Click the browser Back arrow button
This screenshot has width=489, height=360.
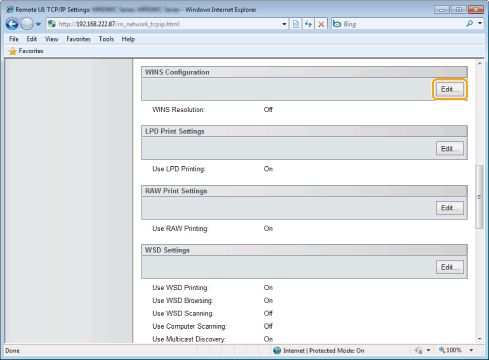[12, 24]
